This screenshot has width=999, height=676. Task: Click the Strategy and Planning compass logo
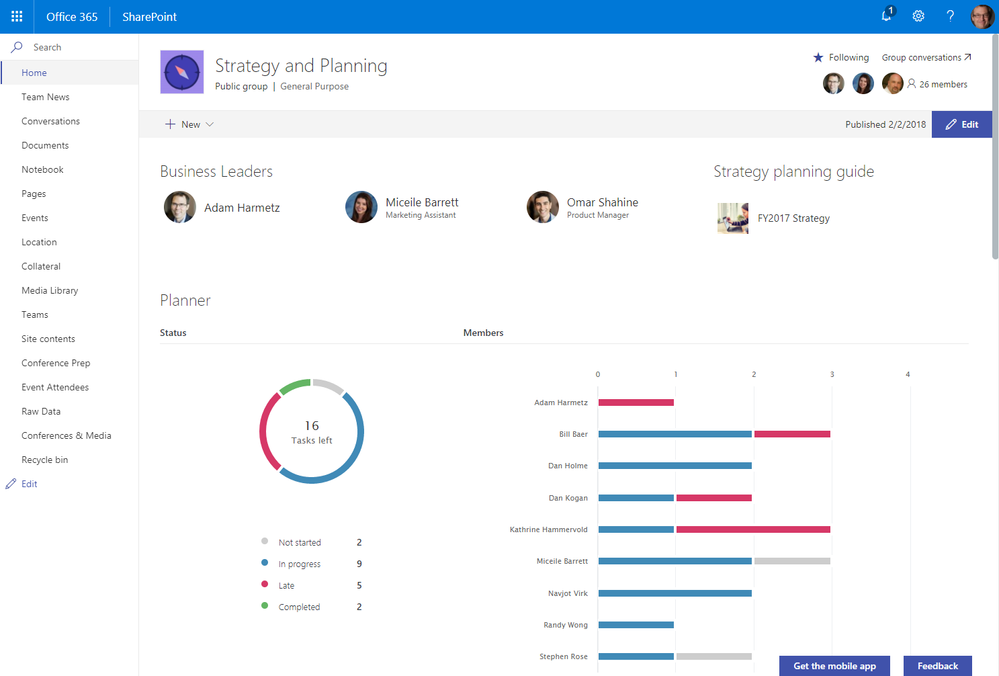click(182, 72)
